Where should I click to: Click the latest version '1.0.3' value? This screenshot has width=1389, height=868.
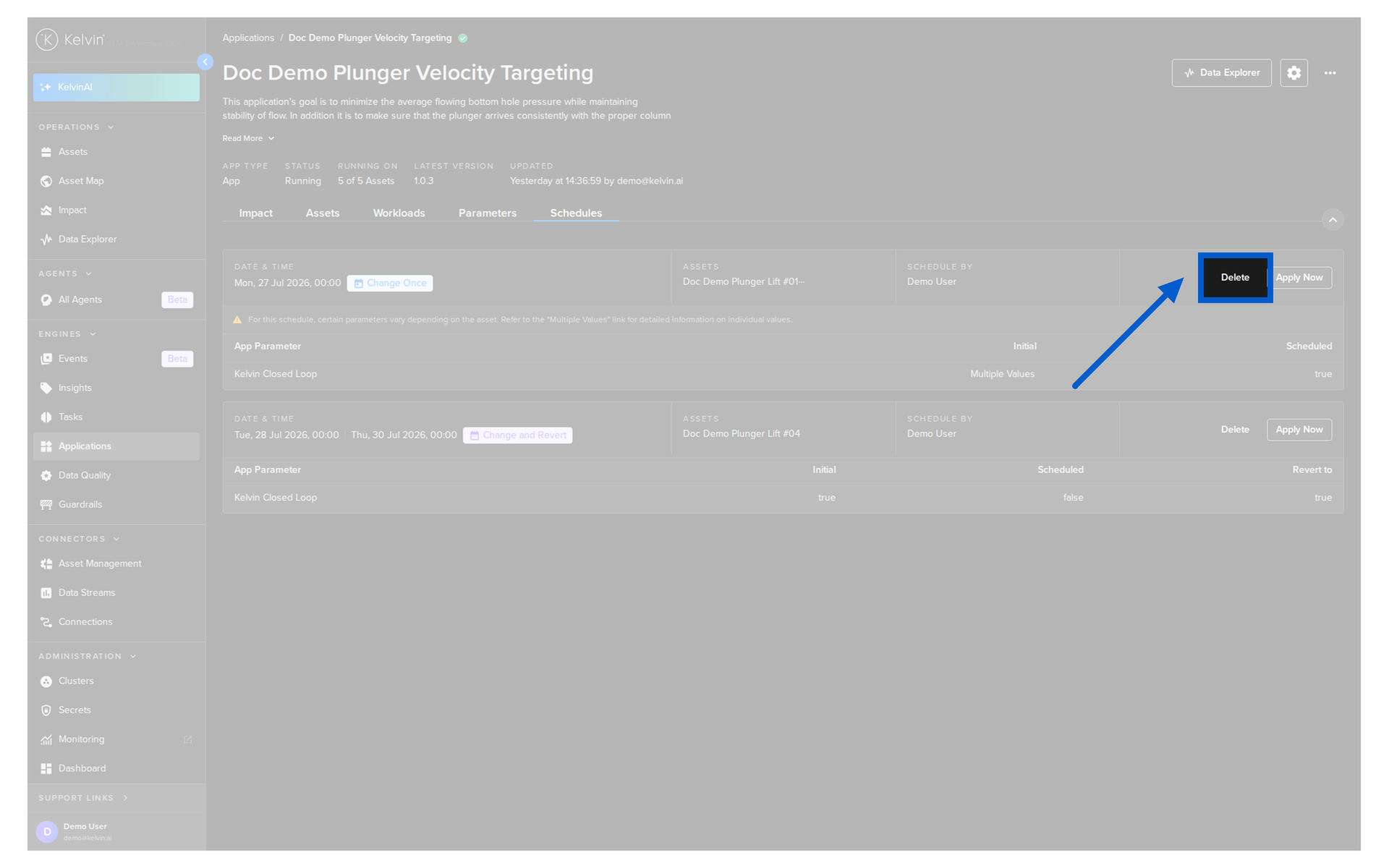(424, 181)
